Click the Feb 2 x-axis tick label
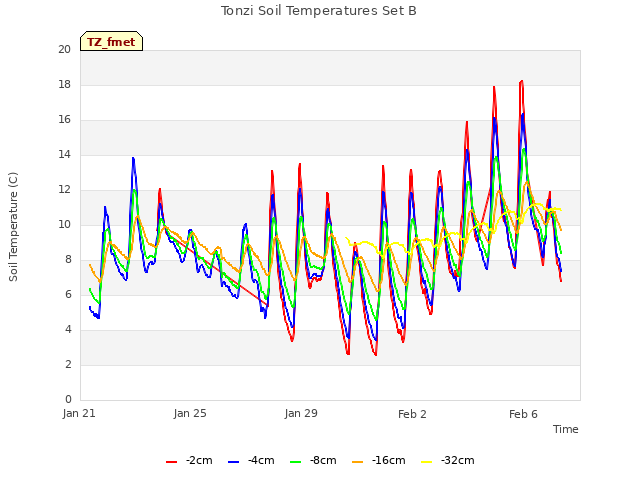Image resolution: width=640 pixels, height=480 pixels. [x=412, y=414]
